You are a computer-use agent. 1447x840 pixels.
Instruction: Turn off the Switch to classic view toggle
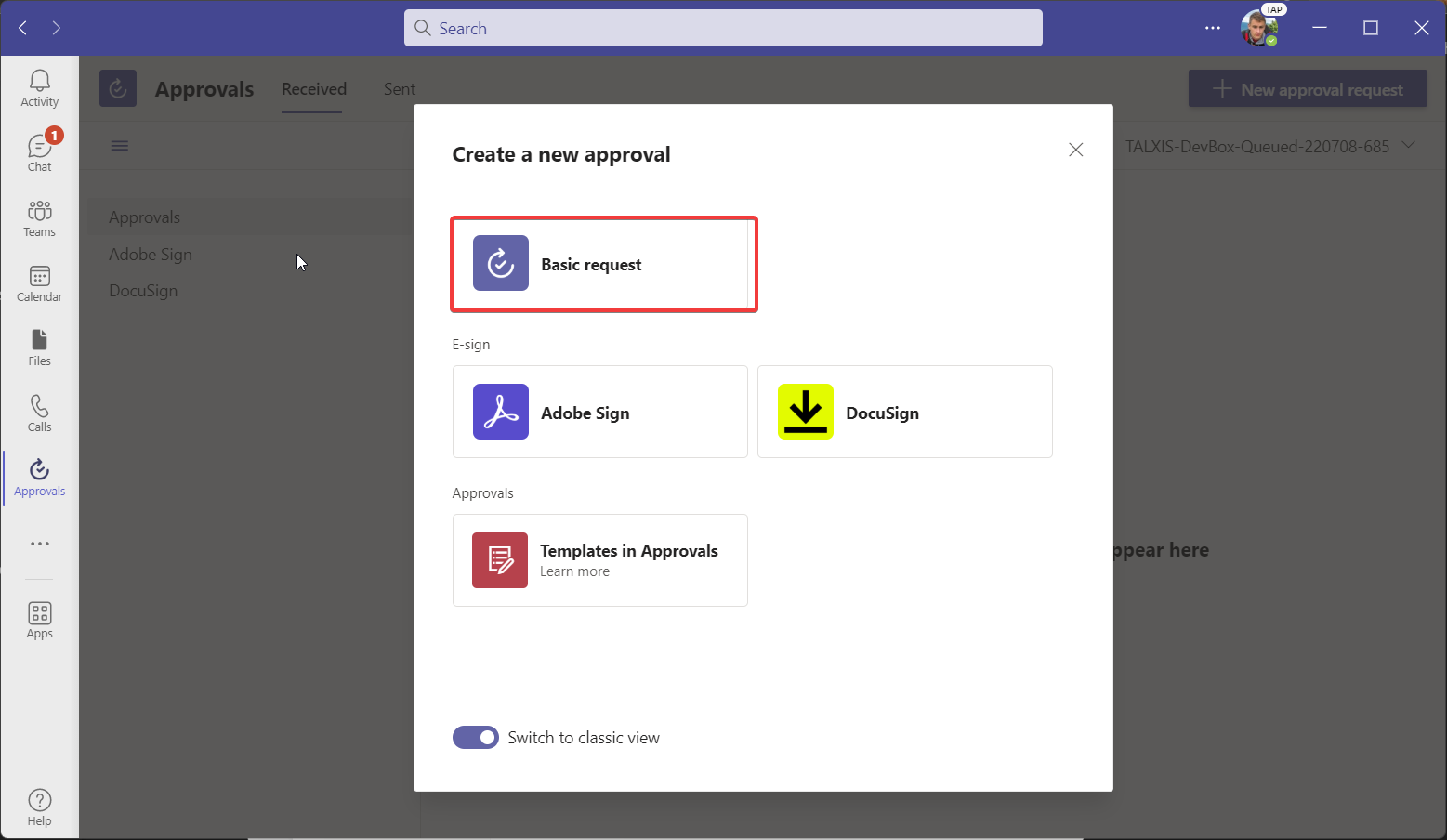point(476,737)
